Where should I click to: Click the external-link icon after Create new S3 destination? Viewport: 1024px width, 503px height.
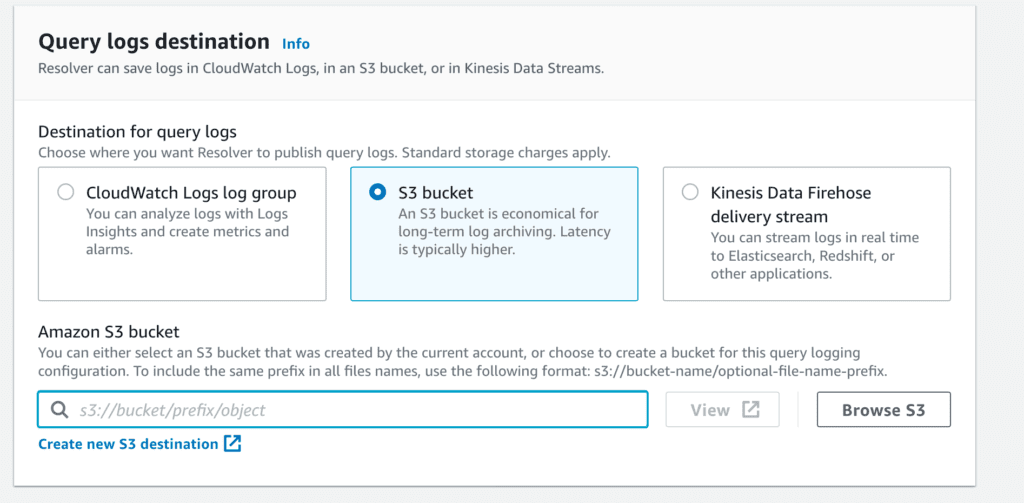tap(232, 444)
